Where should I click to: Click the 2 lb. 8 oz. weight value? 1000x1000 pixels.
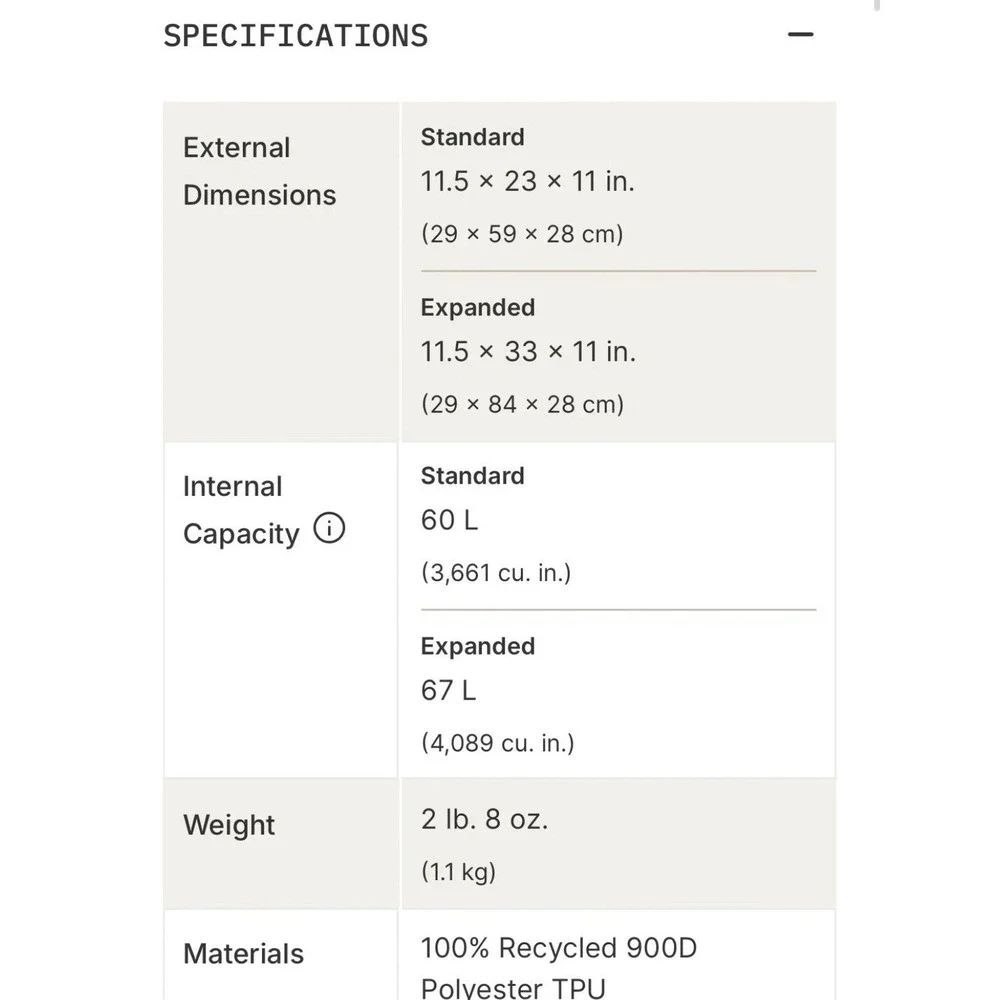tap(484, 819)
